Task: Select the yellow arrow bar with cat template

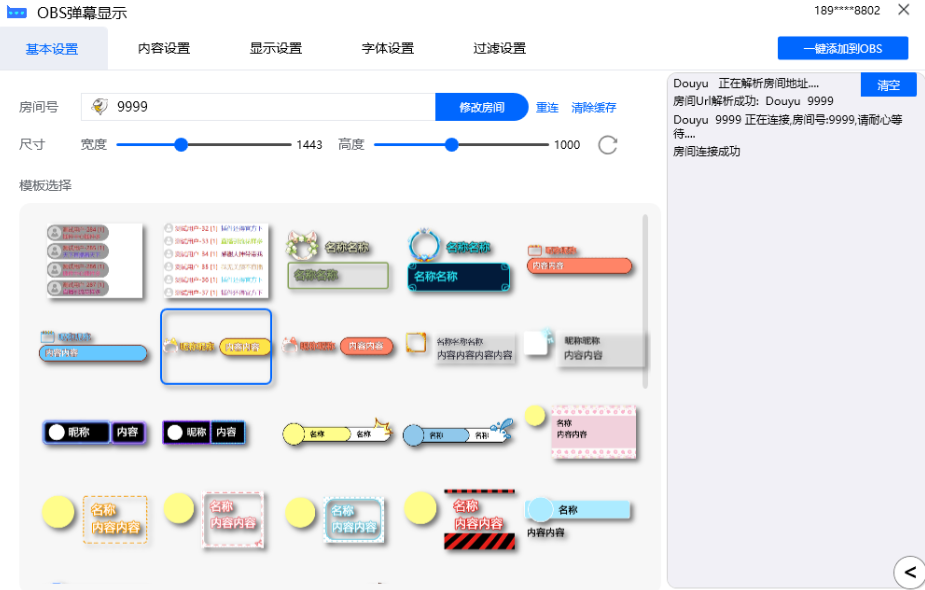Action: coord(338,432)
